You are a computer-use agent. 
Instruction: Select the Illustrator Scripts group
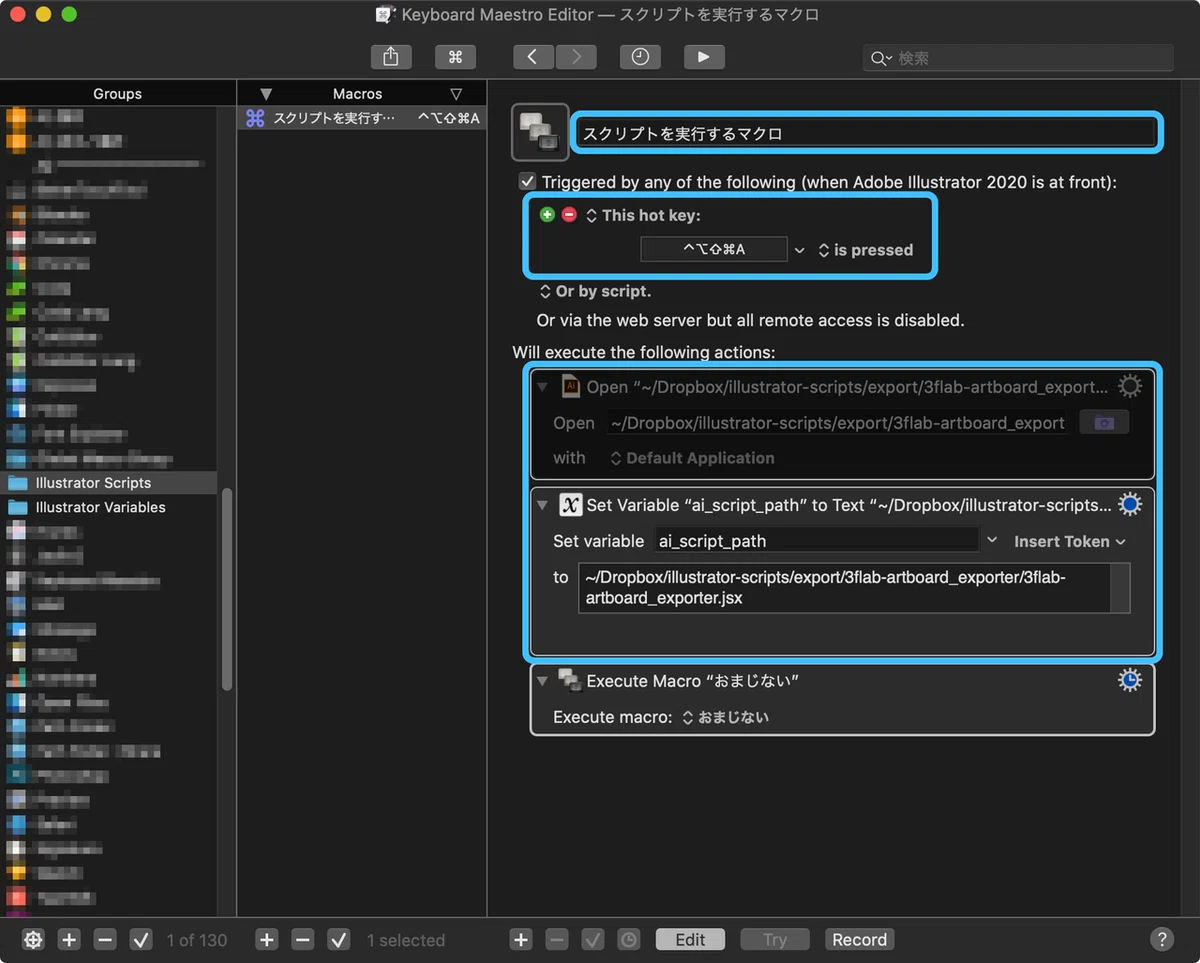click(x=93, y=482)
